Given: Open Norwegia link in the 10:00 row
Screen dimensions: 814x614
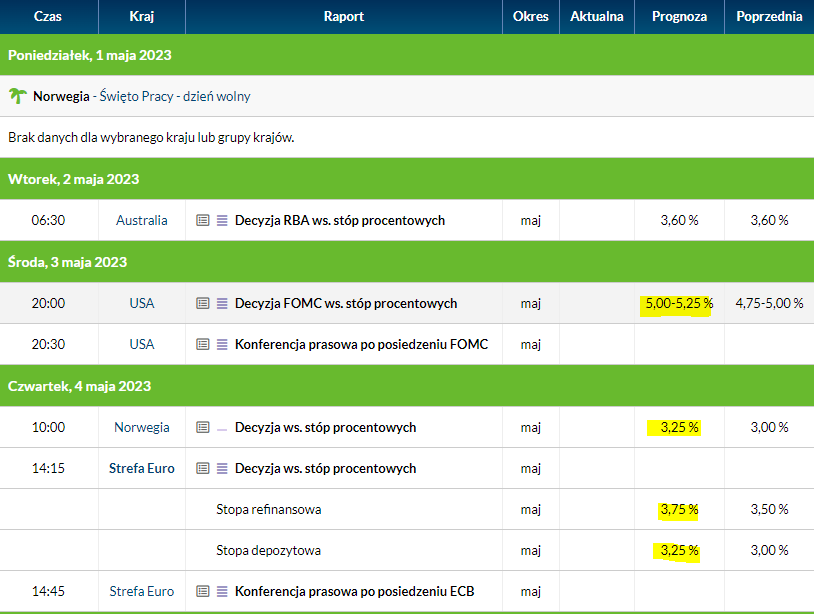Looking at the screenshot, I should 142,427.
